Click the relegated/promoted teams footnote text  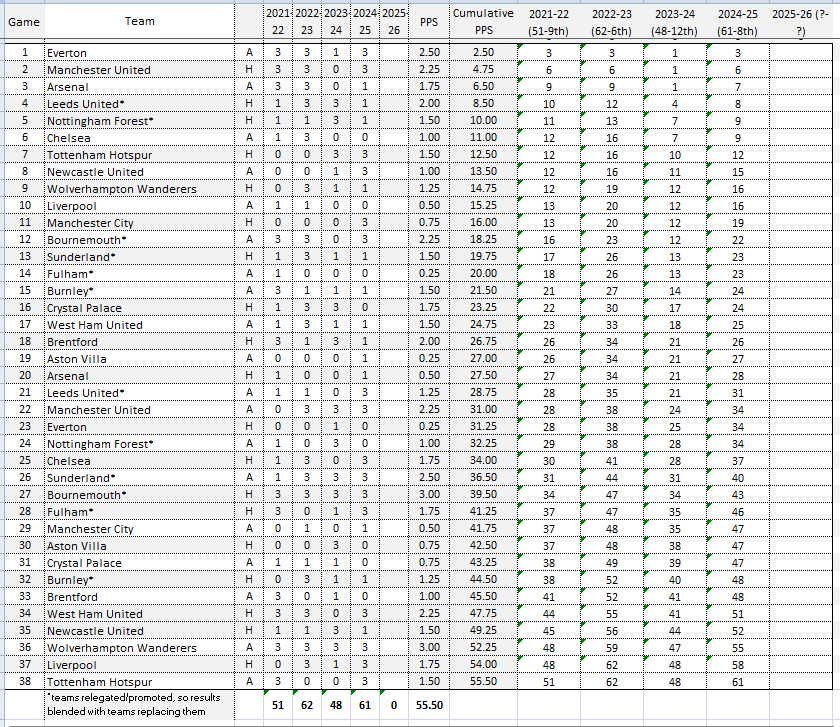point(133,704)
